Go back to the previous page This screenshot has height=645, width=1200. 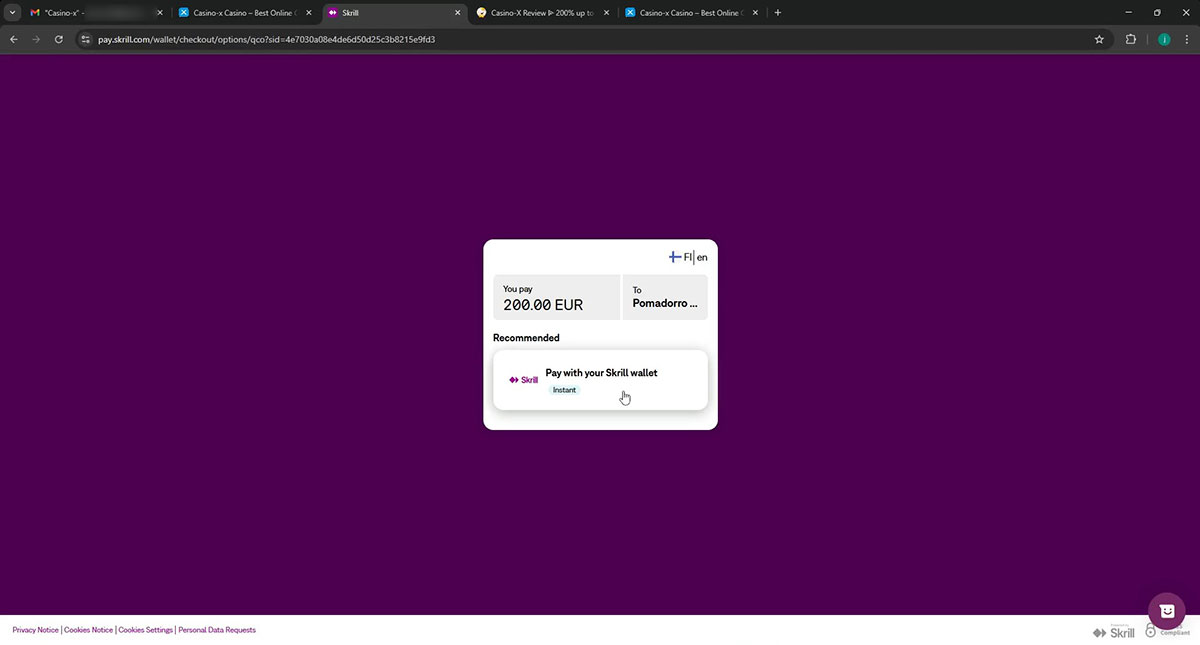pyautogui.click(x=14, y=40)
